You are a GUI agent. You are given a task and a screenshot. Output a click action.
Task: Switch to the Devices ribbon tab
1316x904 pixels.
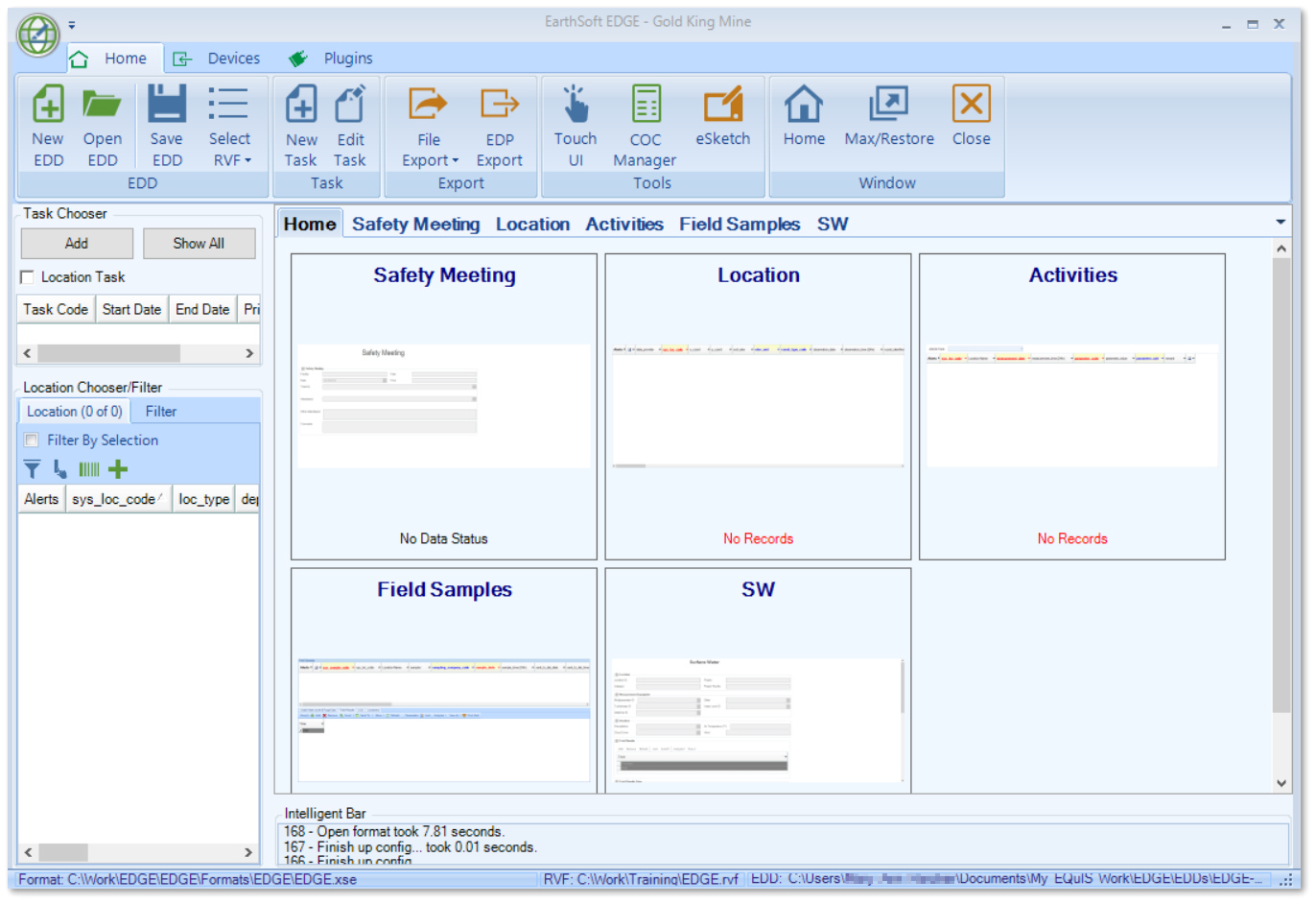point(217,59)
